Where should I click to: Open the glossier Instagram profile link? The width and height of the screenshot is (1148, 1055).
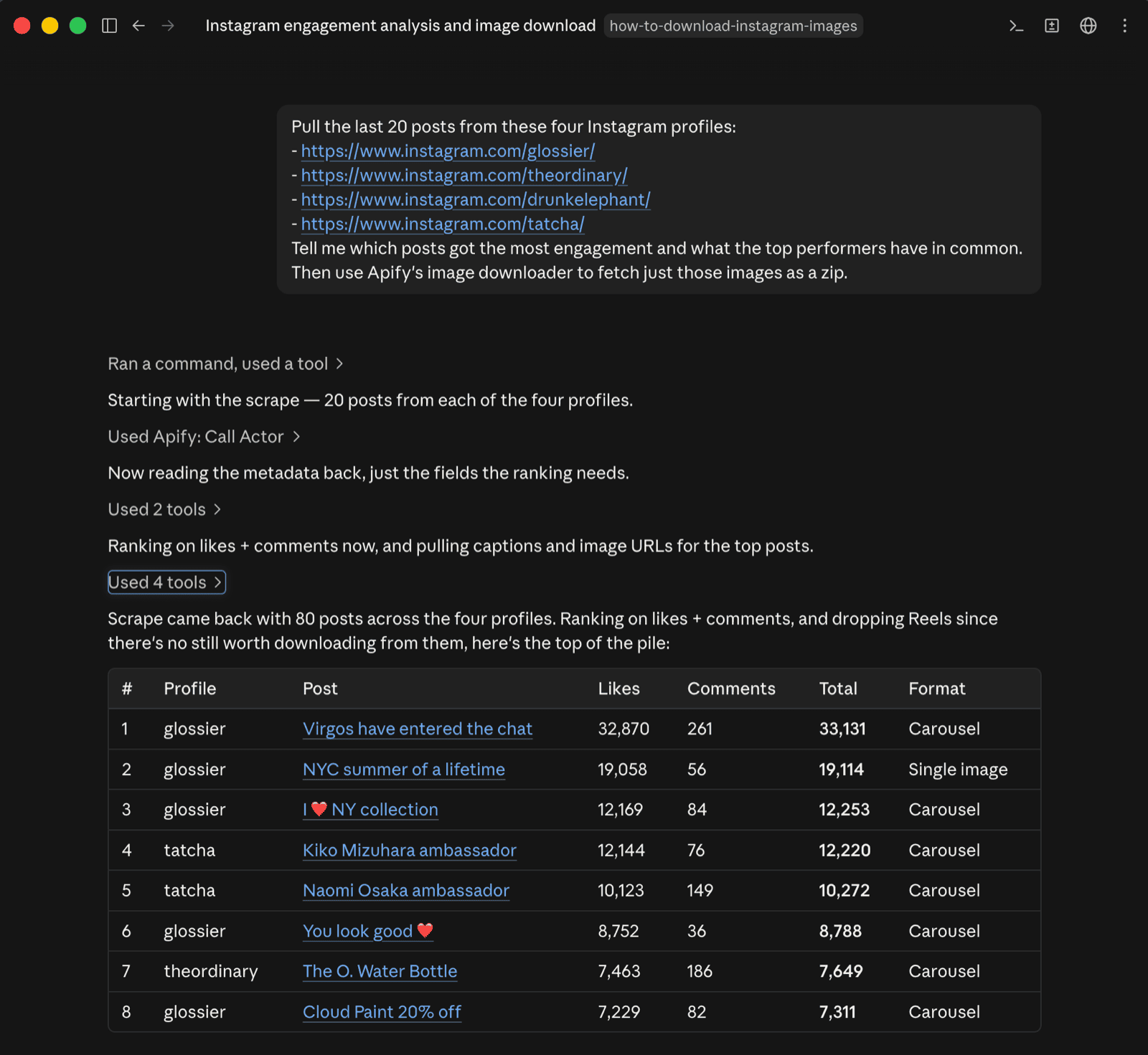pos(448,151)
